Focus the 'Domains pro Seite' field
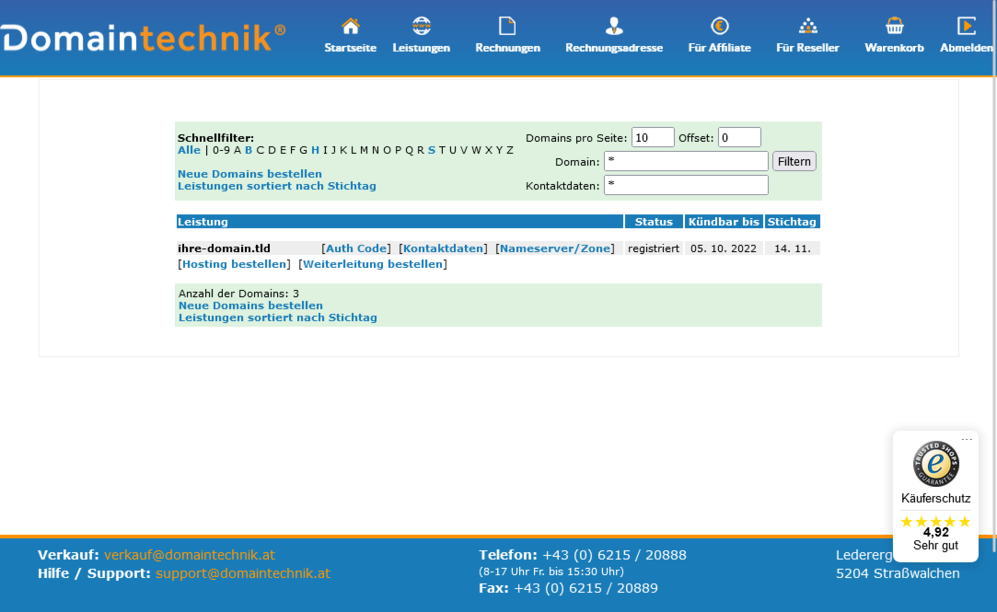The height and width of the screenshot is (612, 997). pyautogui.click(x=652, y=137)
